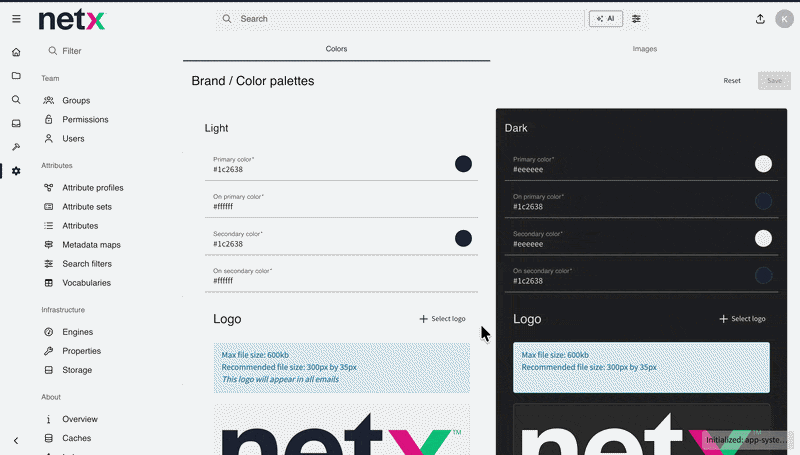
Task: Open Light primary color swatch
Action: coord(463,164)
